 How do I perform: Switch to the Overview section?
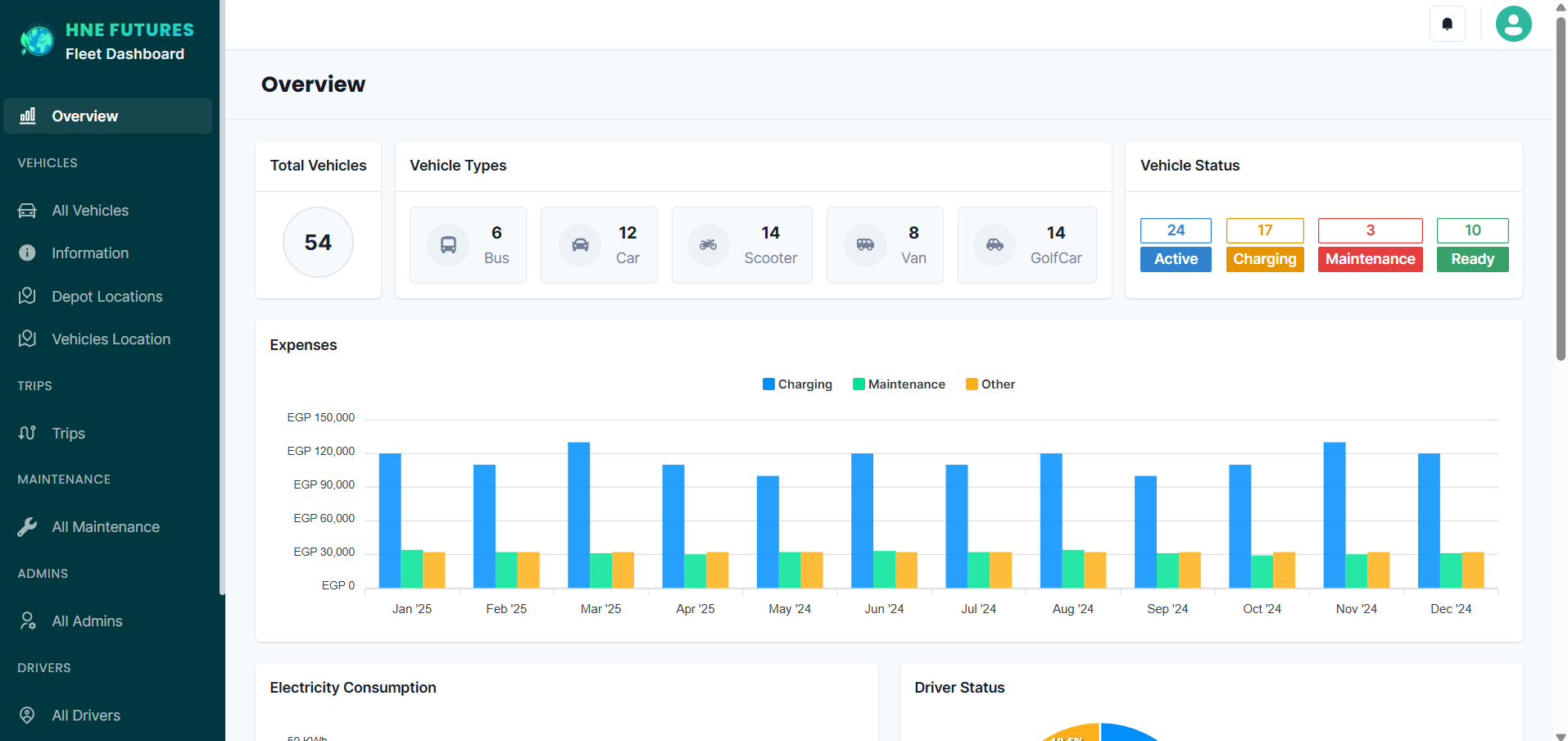coord(83,116)
